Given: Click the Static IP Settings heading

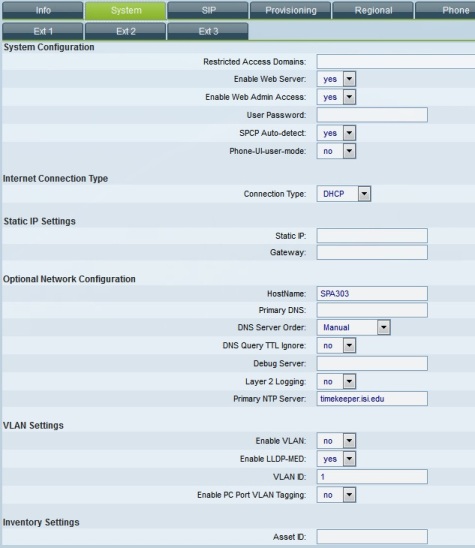Looking at the screenshot, I should 39,221.
